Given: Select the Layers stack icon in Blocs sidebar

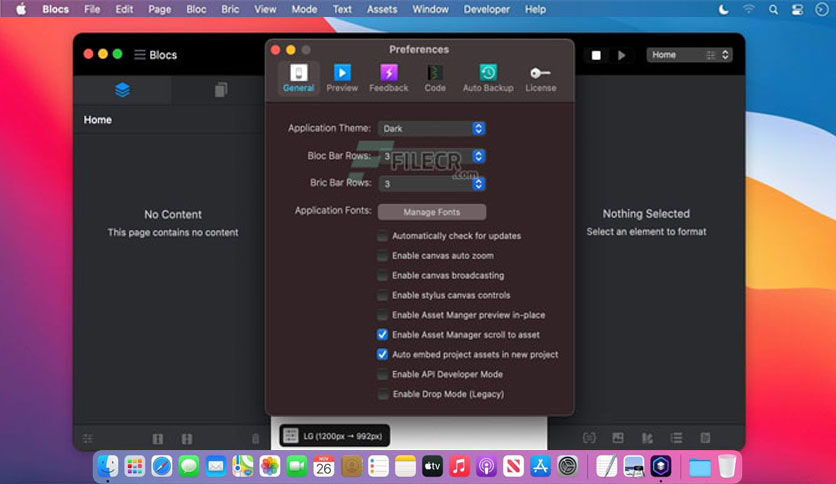Looking at the screenshot, I should (x=122, y=90).
